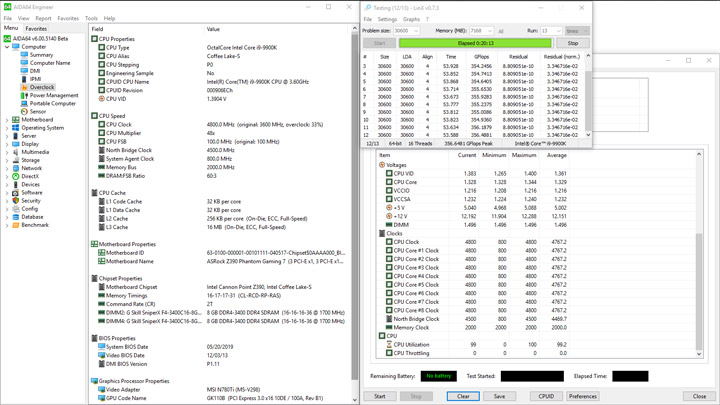Click the CPU VID voltage icon in AIDA64 list
This screenshot has height=405, width=720.
101,99
